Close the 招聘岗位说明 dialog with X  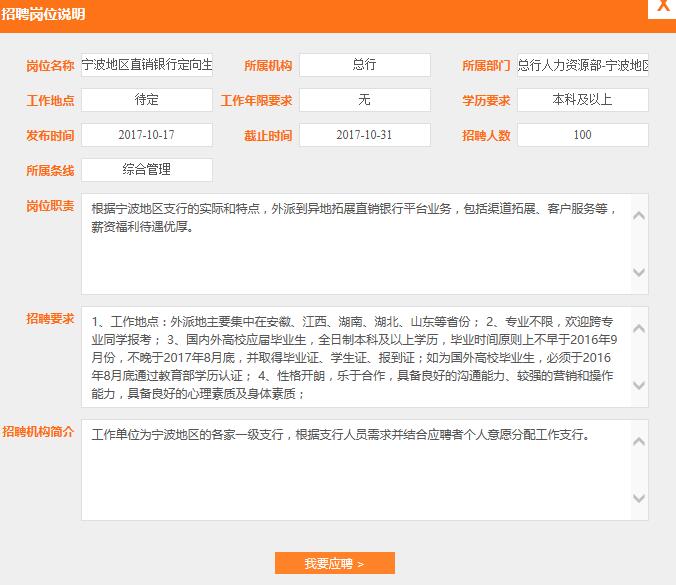point(662,8)
